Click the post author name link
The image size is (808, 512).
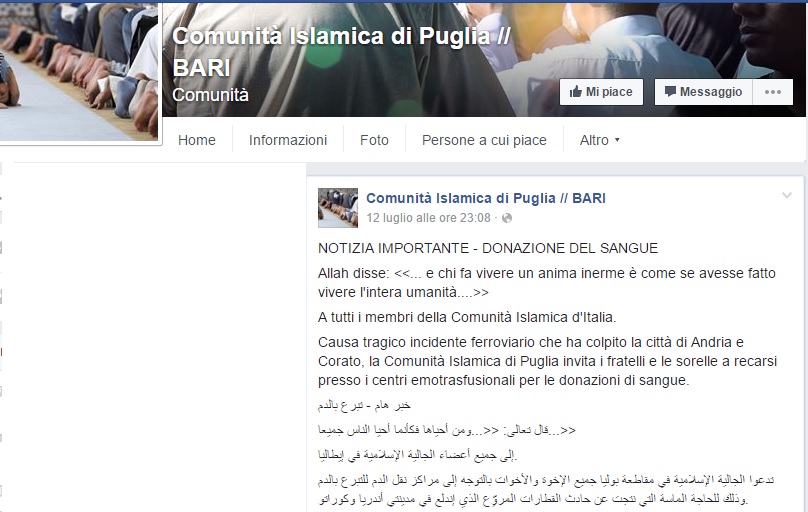tap(486, 198)
